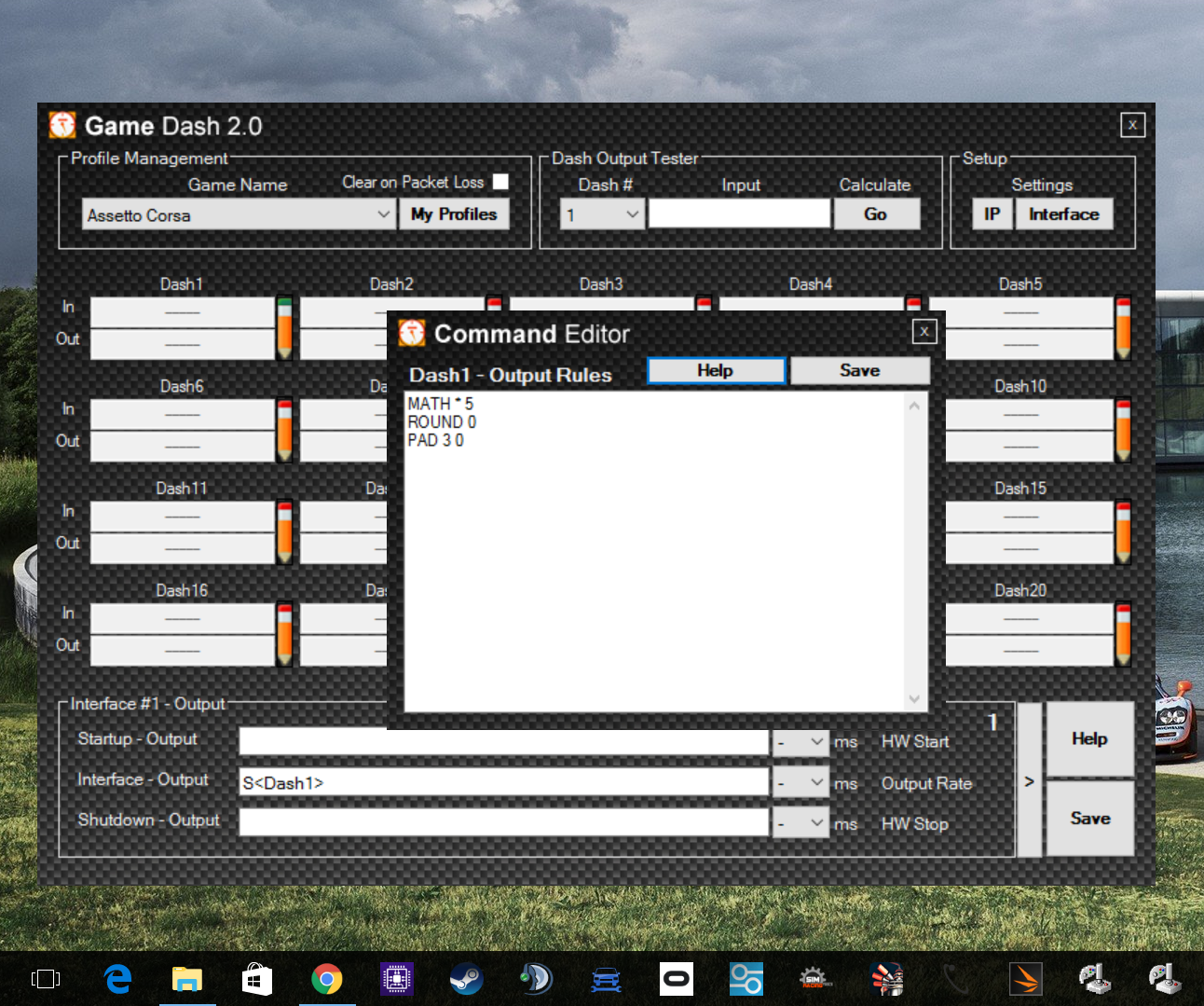Viewport: 1204px width, 1006px height.
Task: Click the Dash20 In field
Action: [1029, 619]
